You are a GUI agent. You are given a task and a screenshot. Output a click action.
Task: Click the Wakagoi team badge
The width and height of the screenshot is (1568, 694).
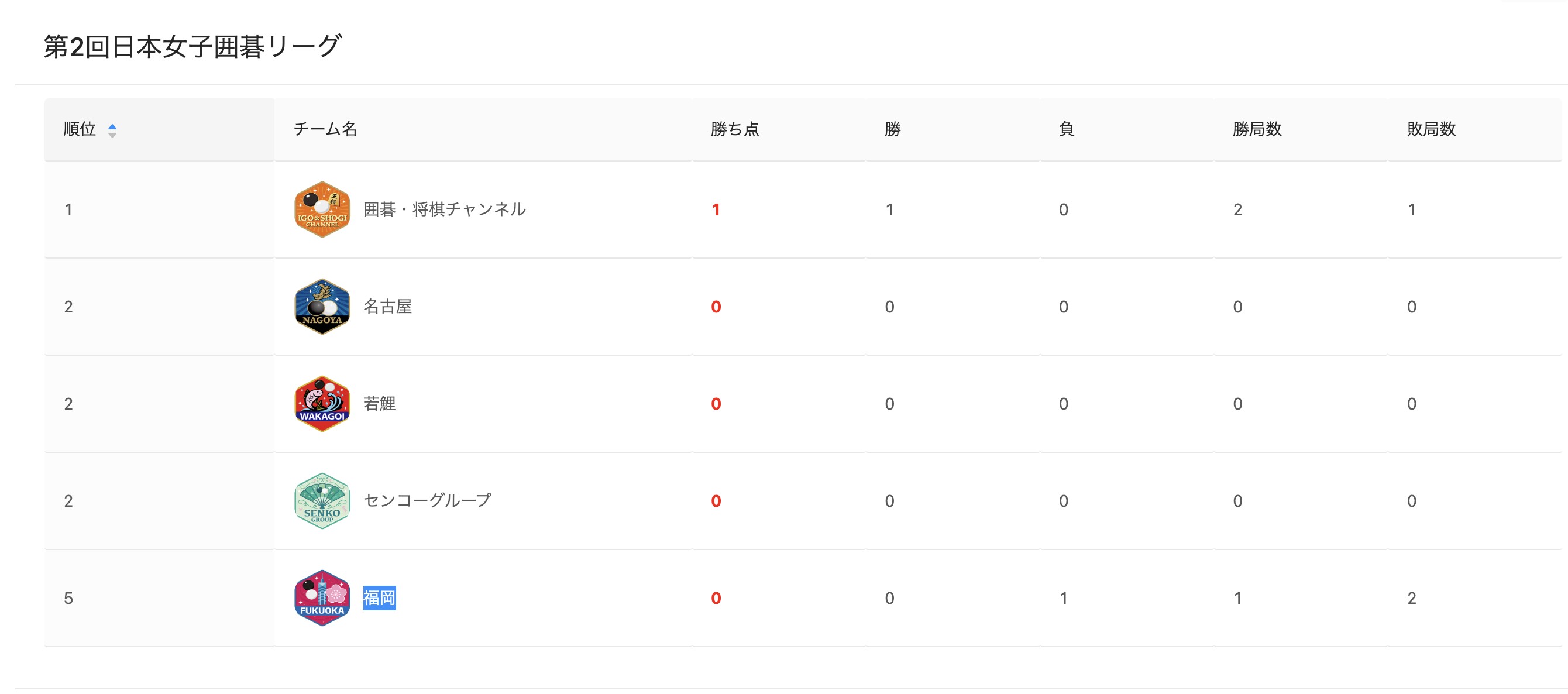click(x=322, y=404)
